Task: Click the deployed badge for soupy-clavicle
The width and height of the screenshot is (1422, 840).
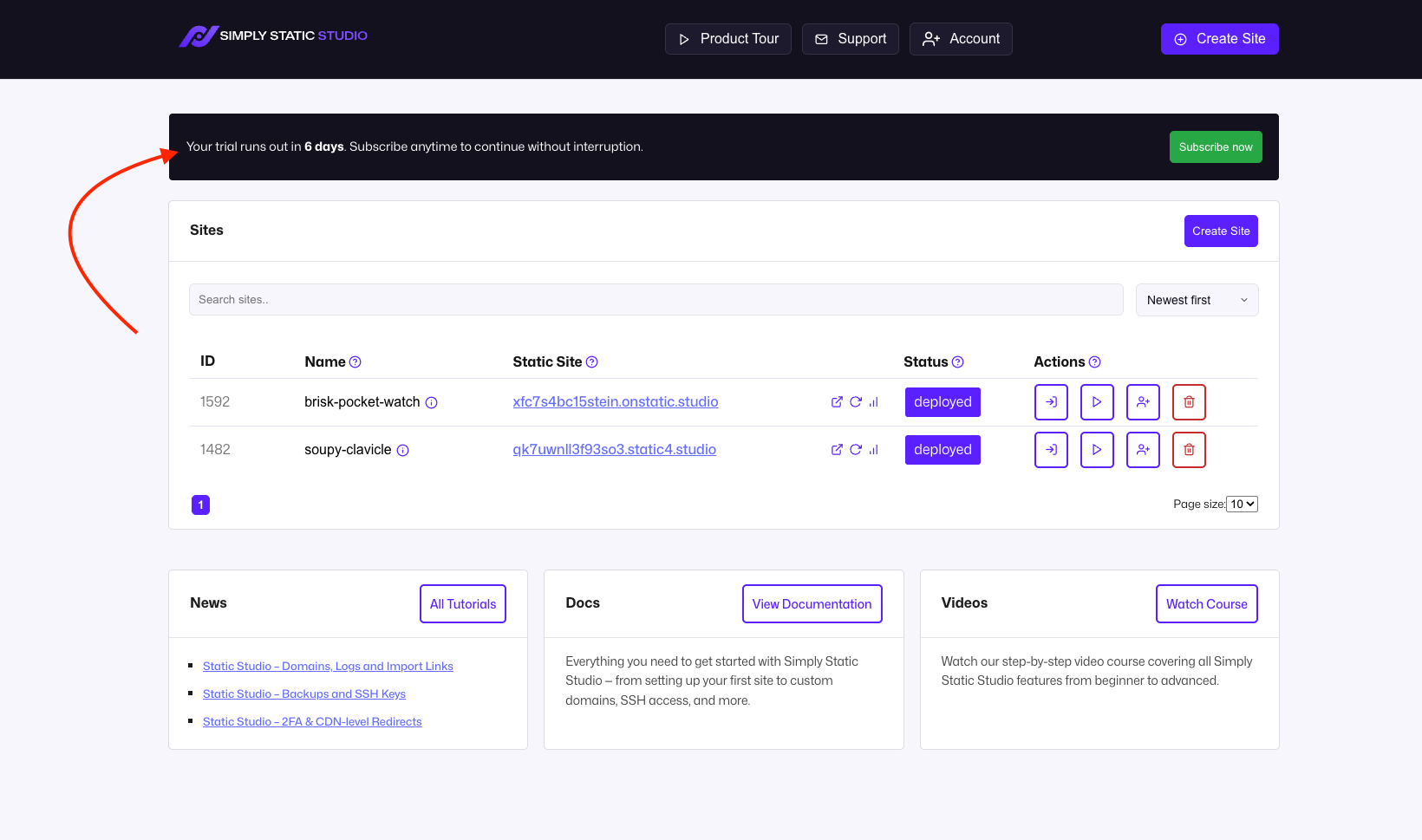Action: (943, 450)
